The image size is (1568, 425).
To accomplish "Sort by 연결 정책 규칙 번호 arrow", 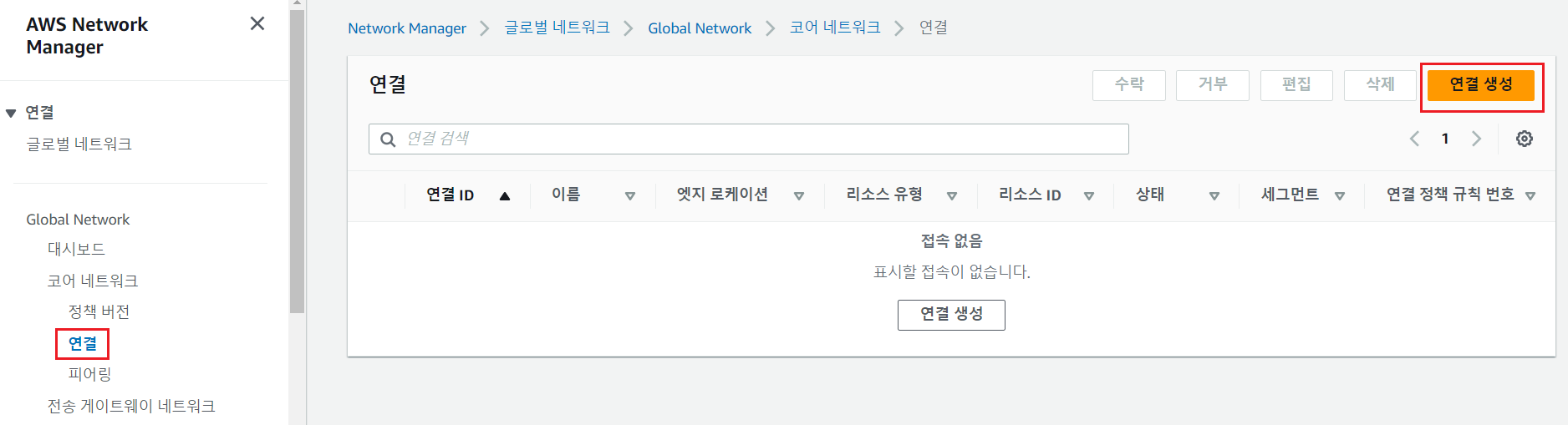I will (1530, 196).
